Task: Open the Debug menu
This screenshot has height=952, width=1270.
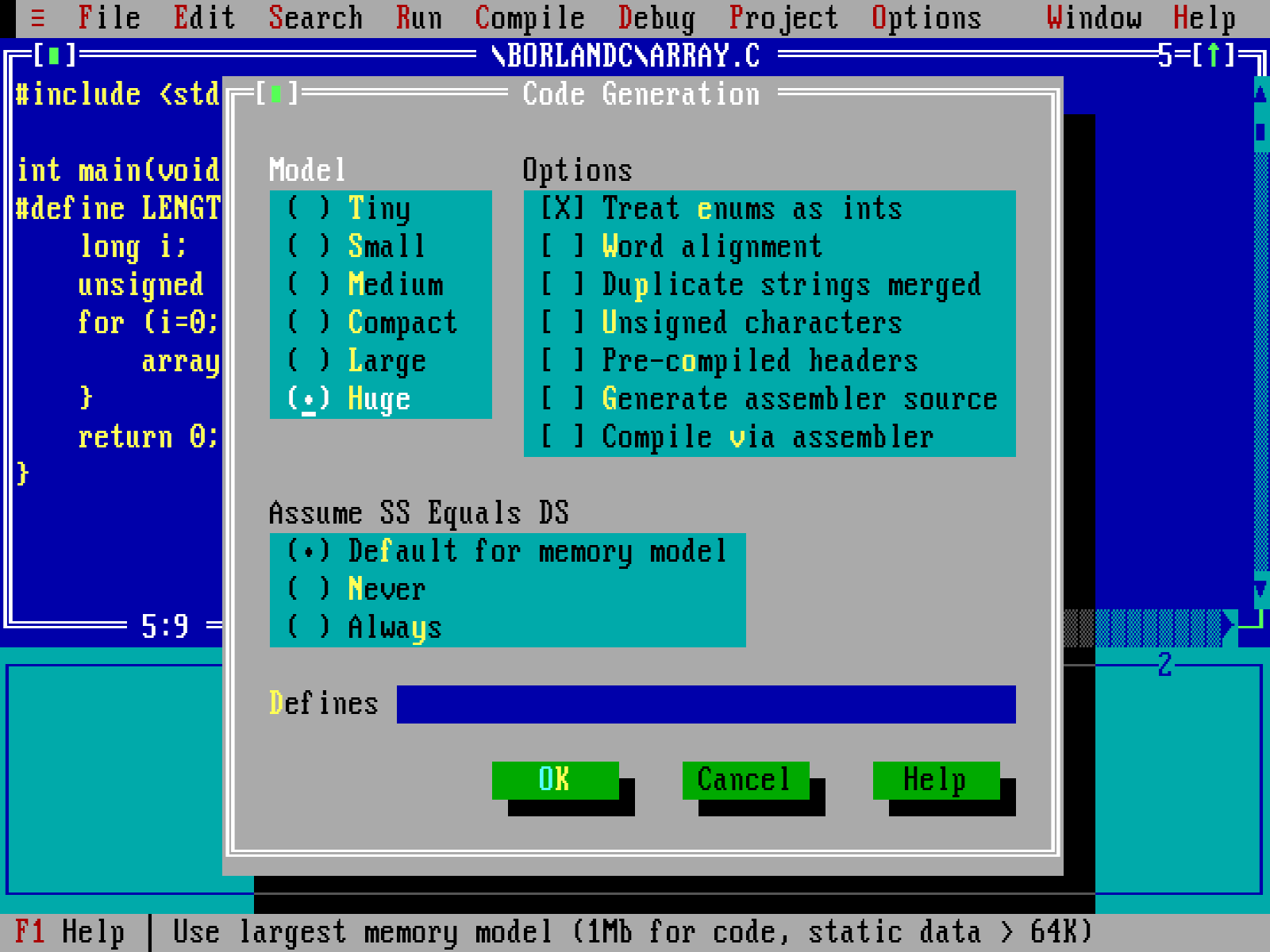Action: (657, 17)
